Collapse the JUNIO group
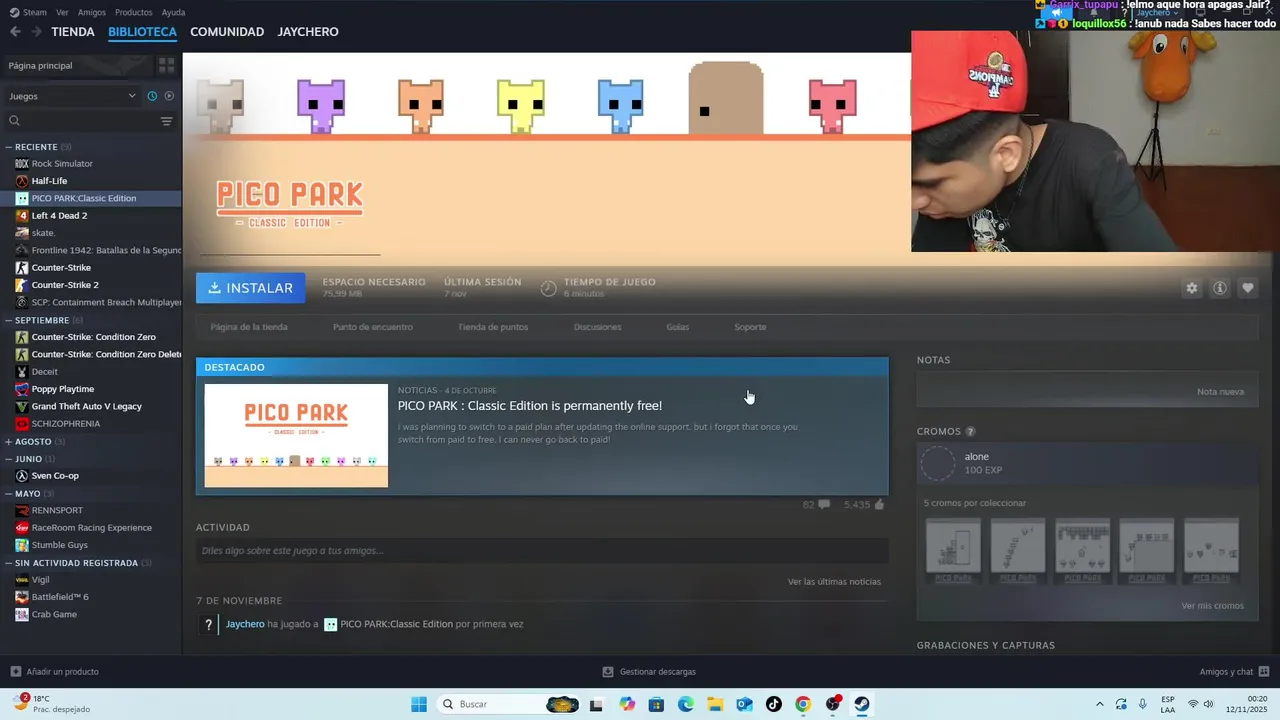This screenshot has width=1280, height=720. [x=9, y=459]
